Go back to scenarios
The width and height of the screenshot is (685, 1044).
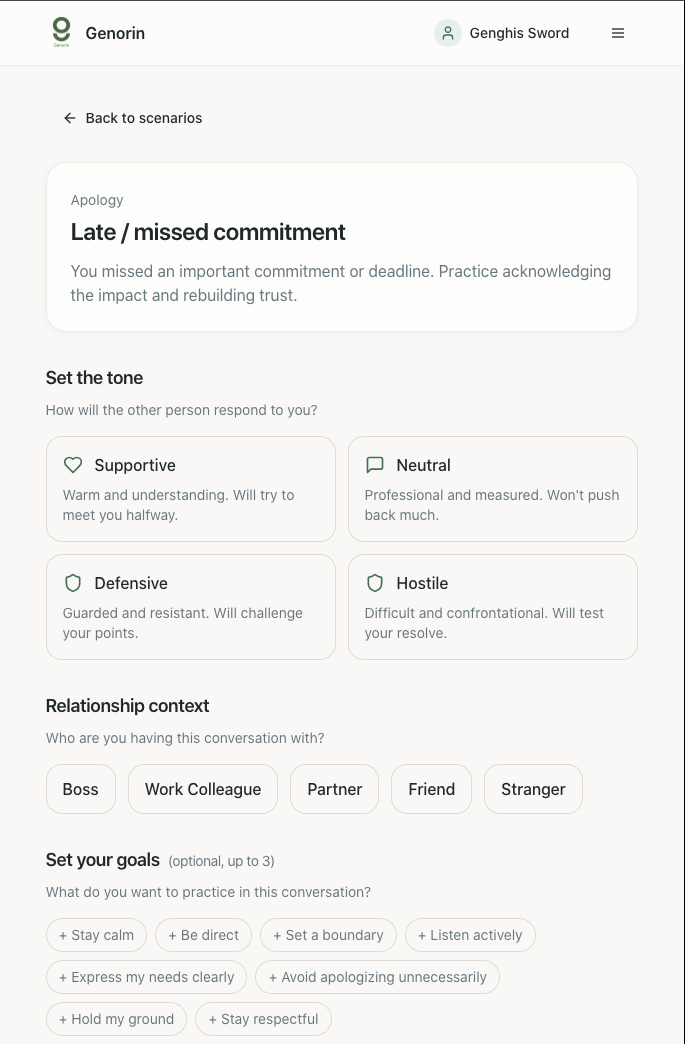(143, 118)
